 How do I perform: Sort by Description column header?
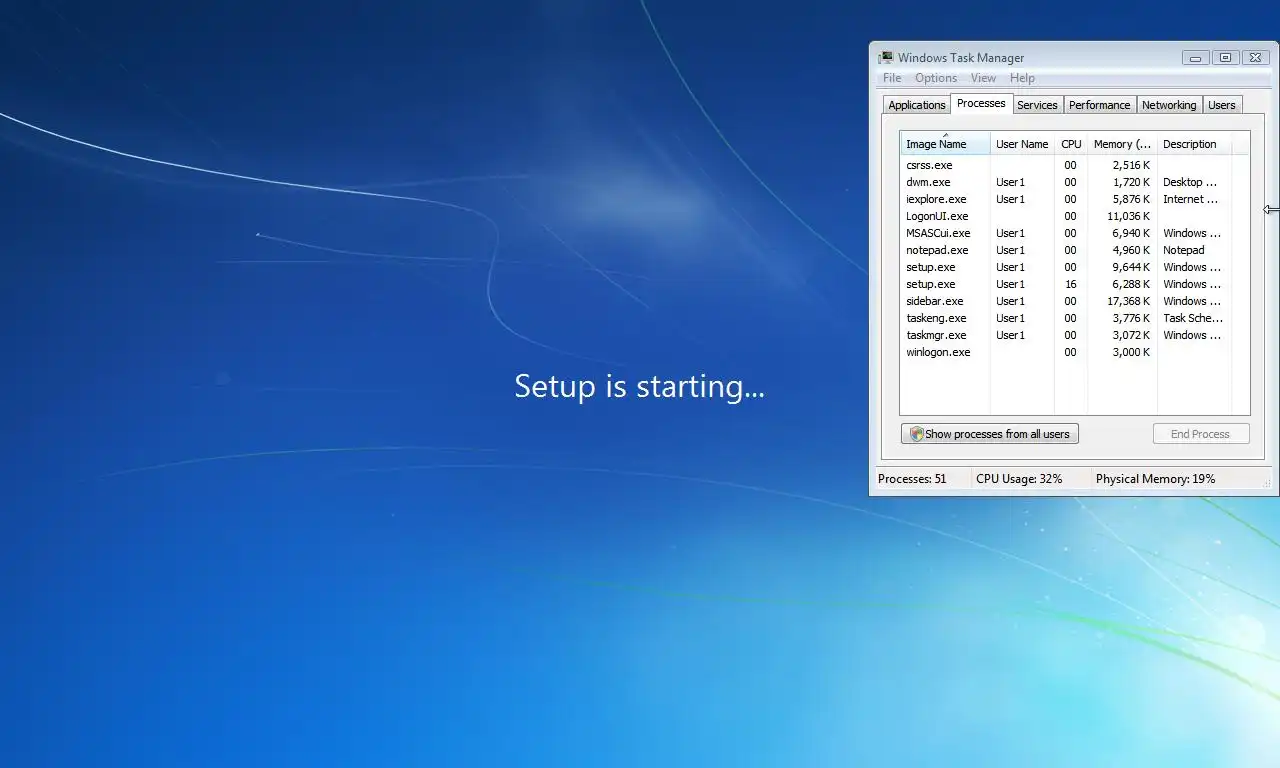coord(1194,144)
